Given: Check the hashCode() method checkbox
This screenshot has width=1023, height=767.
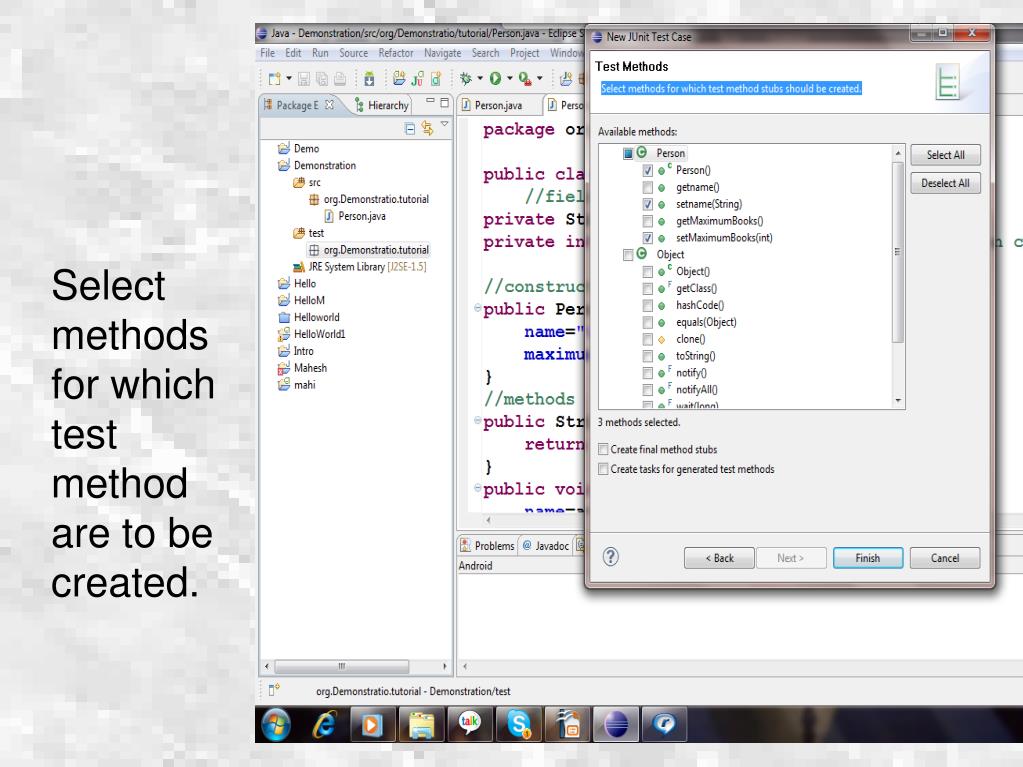Looking at the screenshot, I should point(647,305).
